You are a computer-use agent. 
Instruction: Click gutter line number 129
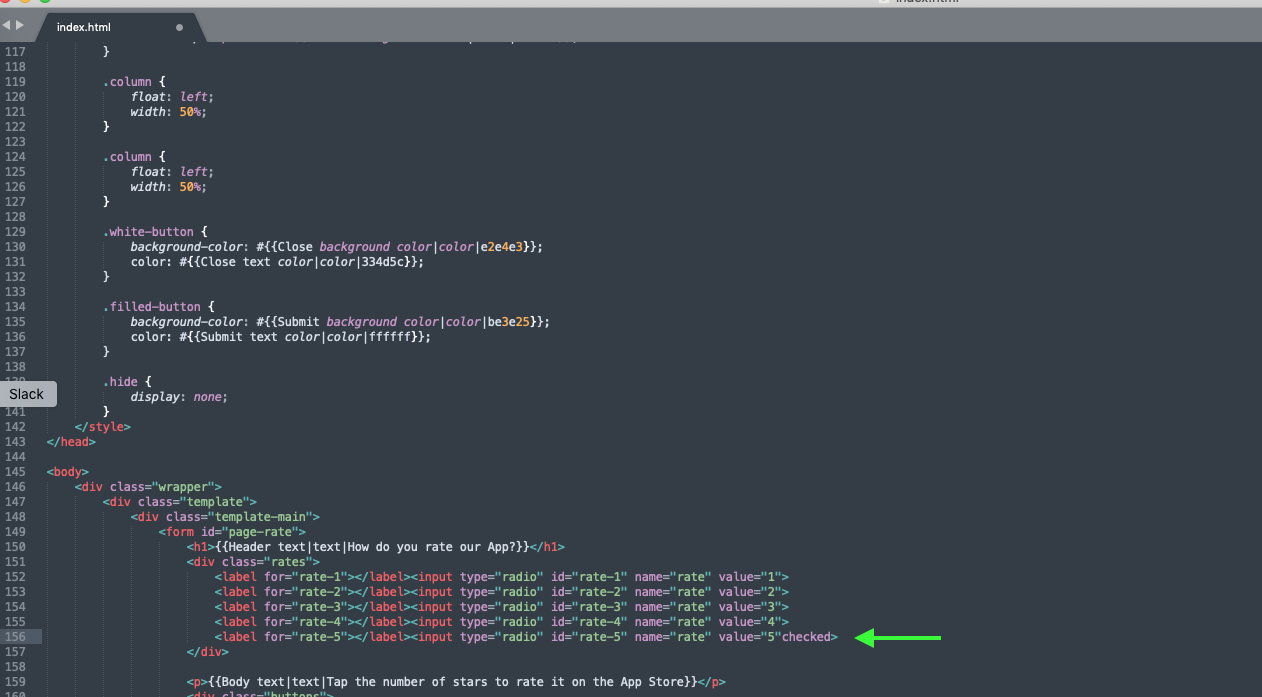14,231
